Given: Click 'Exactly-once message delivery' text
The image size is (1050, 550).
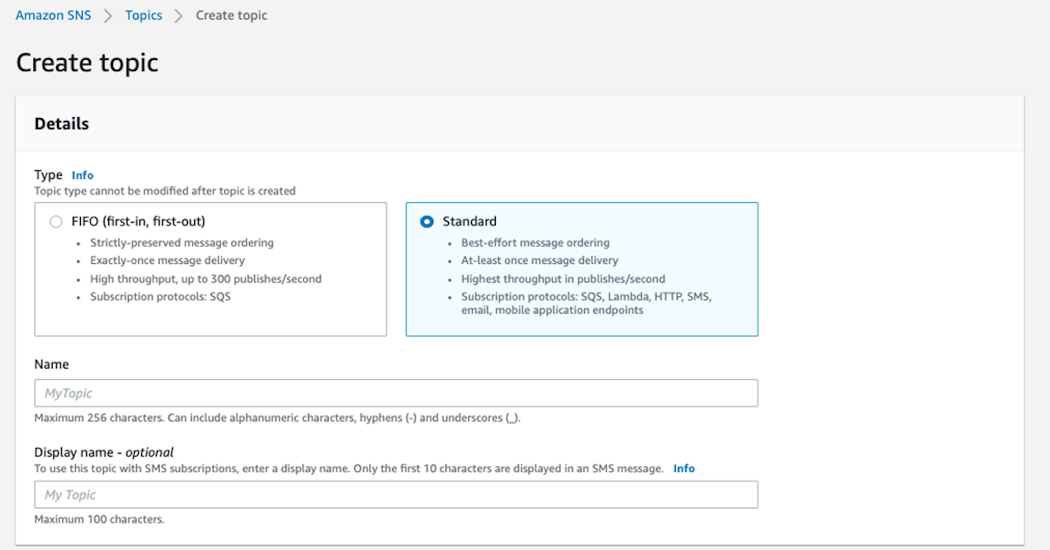Looking at the screenshot, I should tap(167, 261).
